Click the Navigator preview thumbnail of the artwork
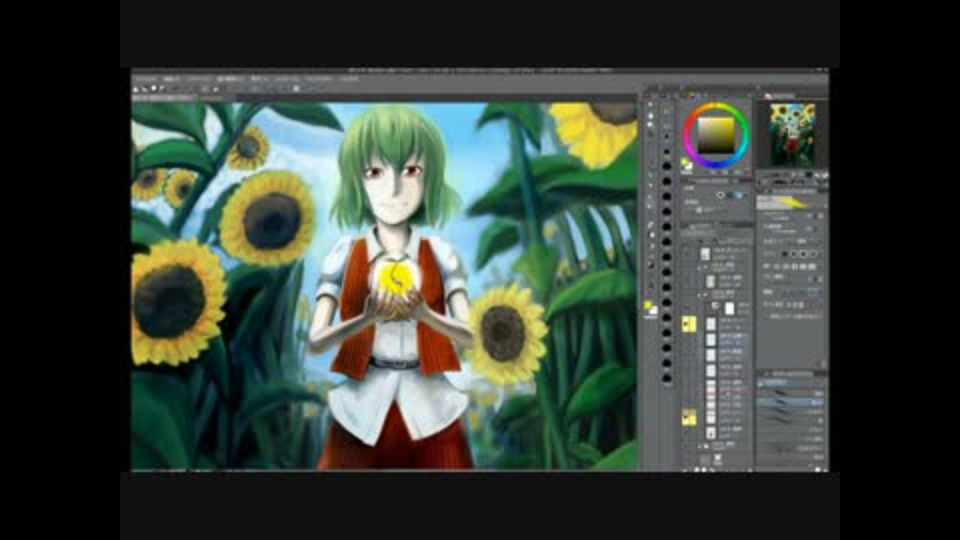The image size is (960, 540). 793,135
